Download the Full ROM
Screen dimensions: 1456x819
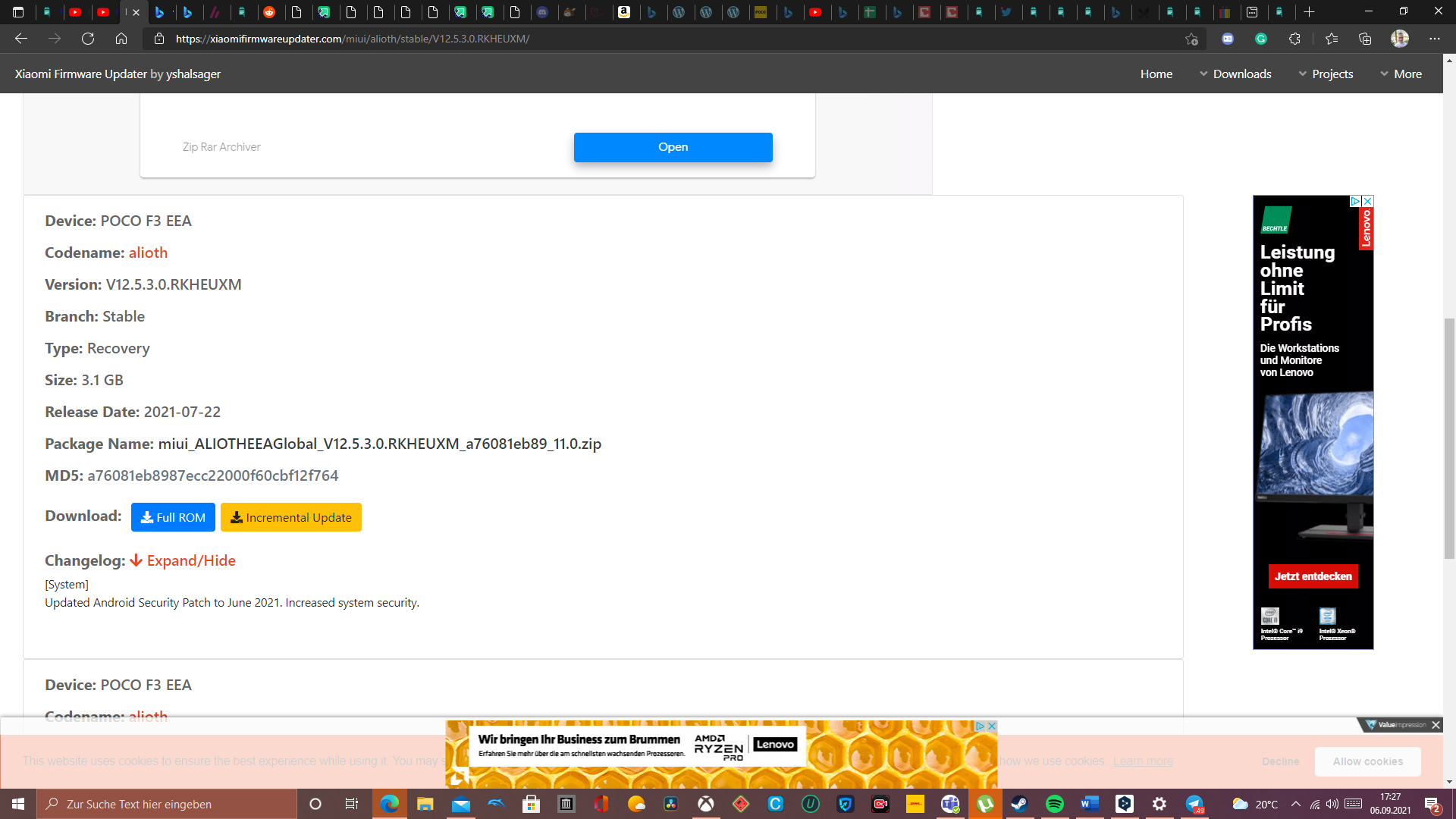(173, 517)
